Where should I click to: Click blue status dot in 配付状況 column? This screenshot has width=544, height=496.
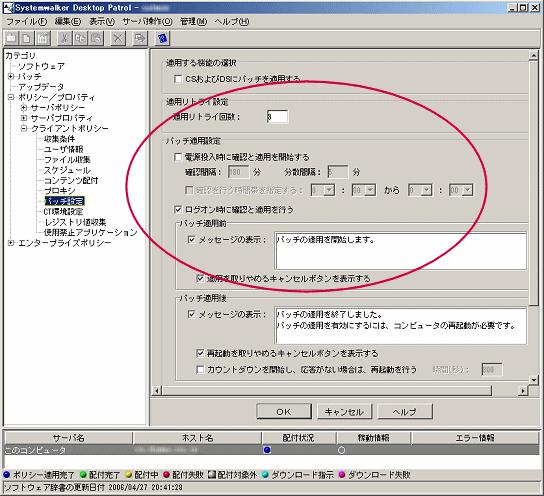(267, 450)
